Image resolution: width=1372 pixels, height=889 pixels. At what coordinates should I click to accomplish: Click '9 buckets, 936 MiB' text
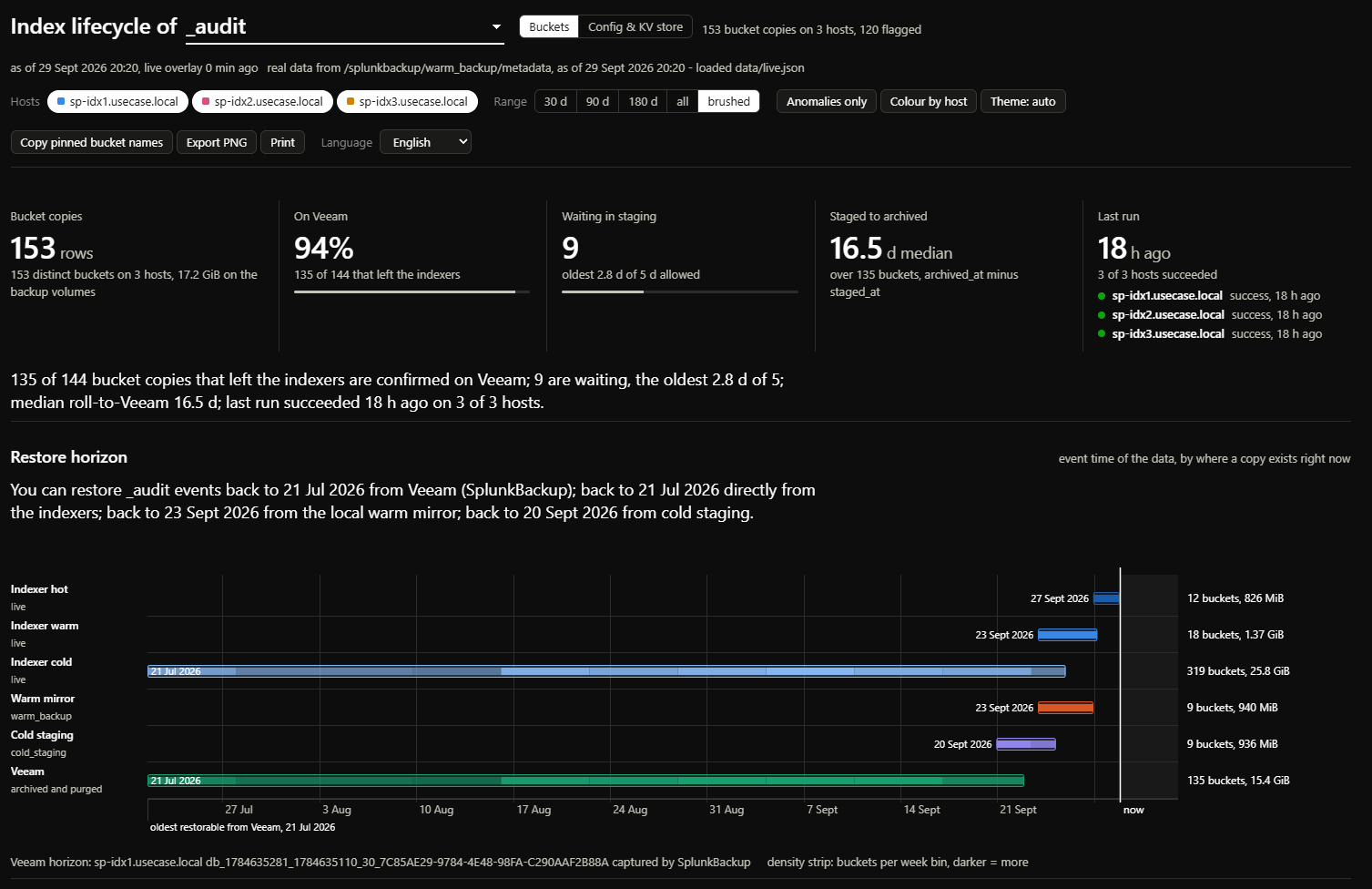1233,744
